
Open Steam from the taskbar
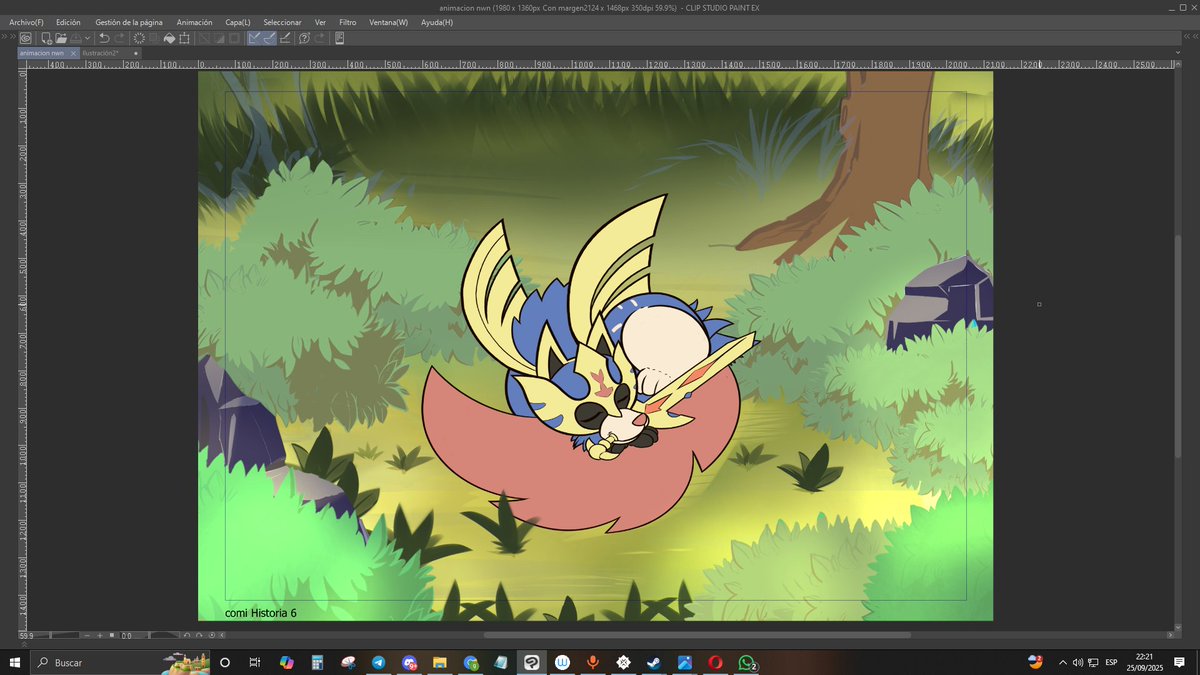pos(654,662)
